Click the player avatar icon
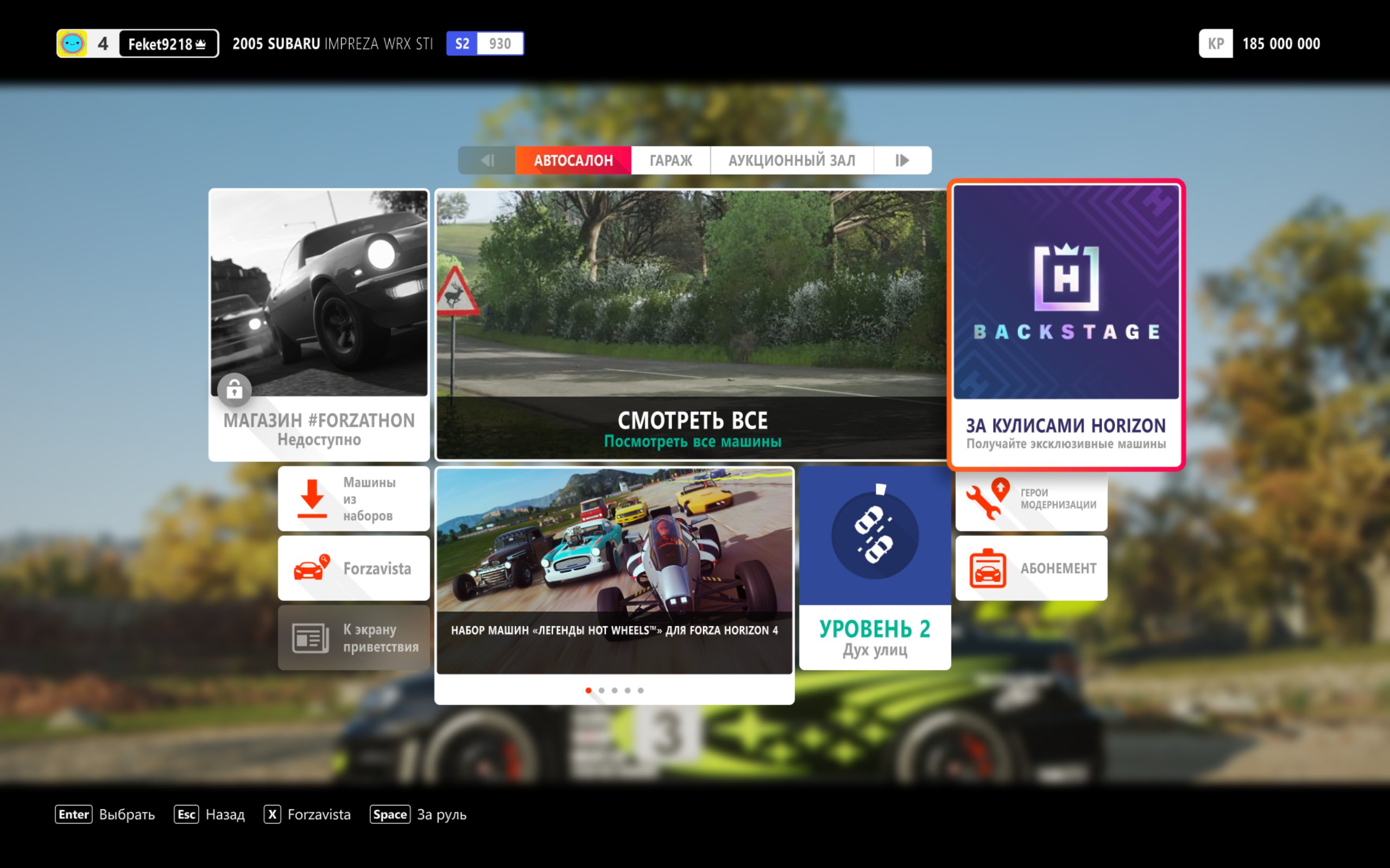Image resolution: width=1390 pixels, height=868 pixels. (x=72, y=43)
